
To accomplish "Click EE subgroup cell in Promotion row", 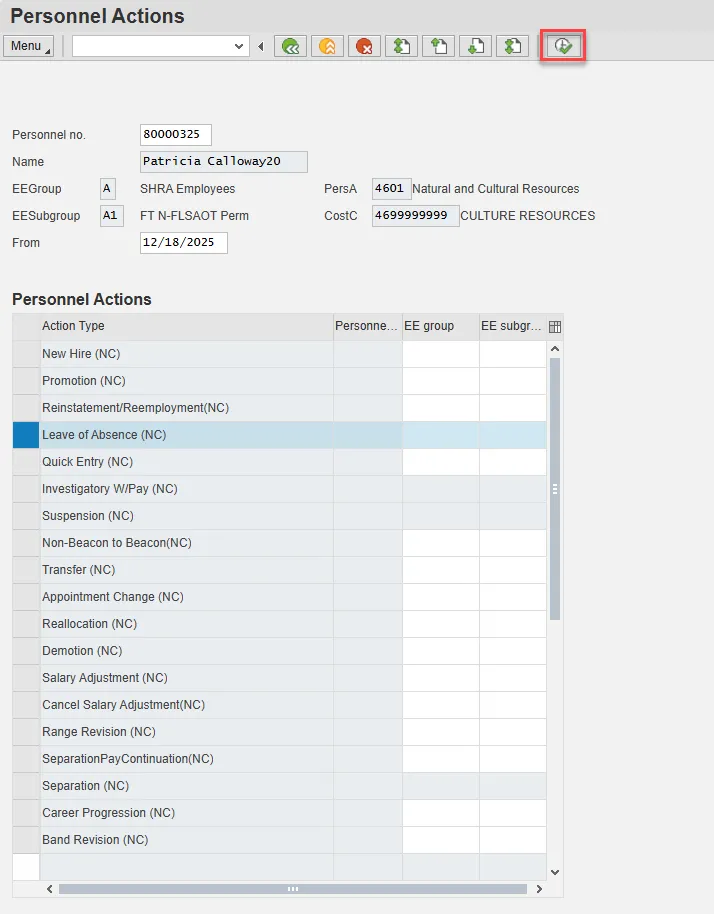I will click(513, 381).
